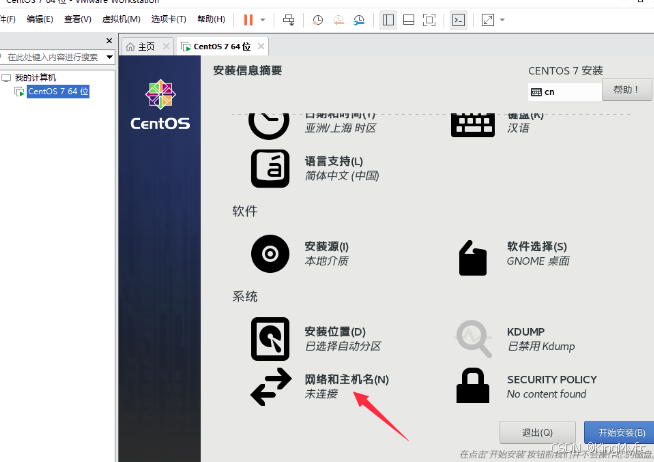Select 我的计算机 in the library tree
654x462 pixels.
(x=35, y=78)
